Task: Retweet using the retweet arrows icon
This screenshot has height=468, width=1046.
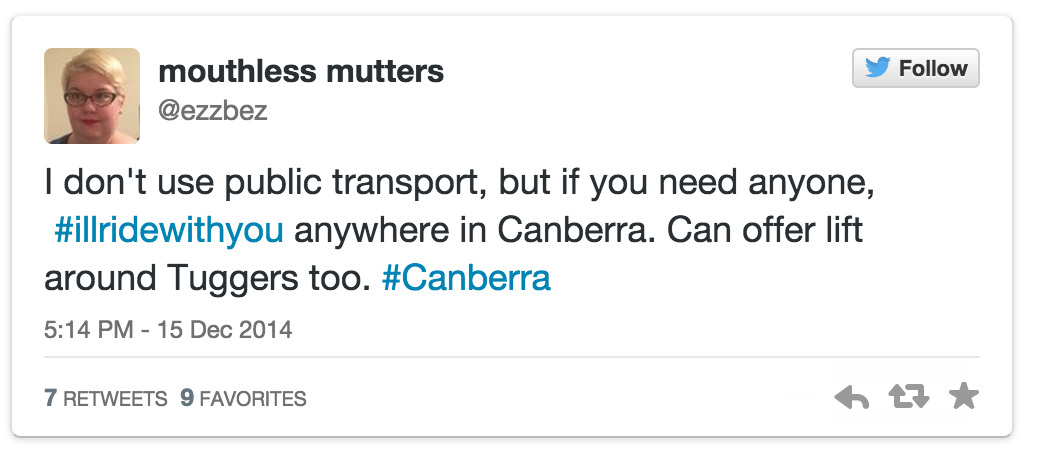Action: [909, 398]
